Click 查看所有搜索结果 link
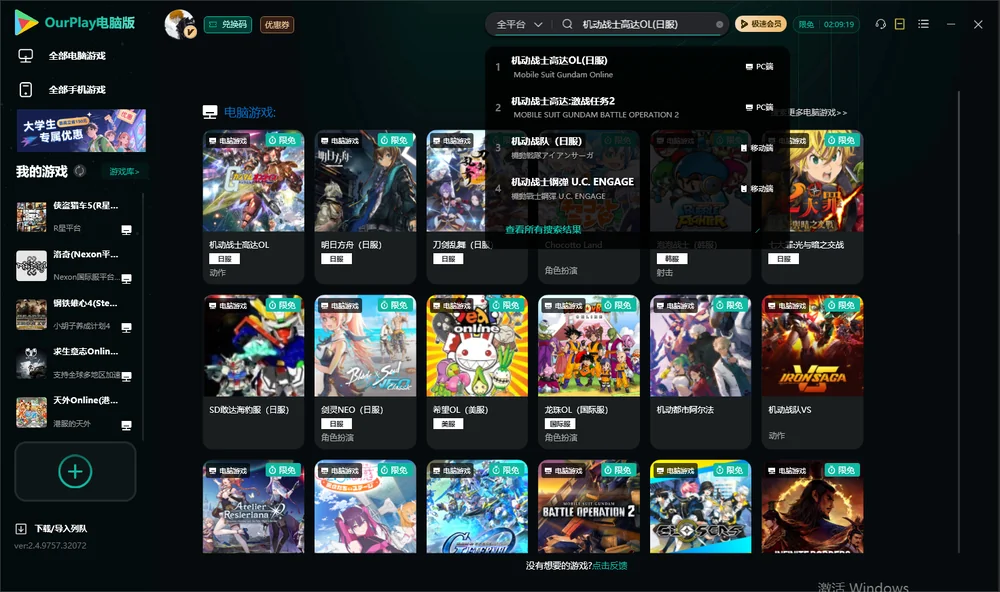The width and height of the screenshot is (1000, 592). point(543,230)
